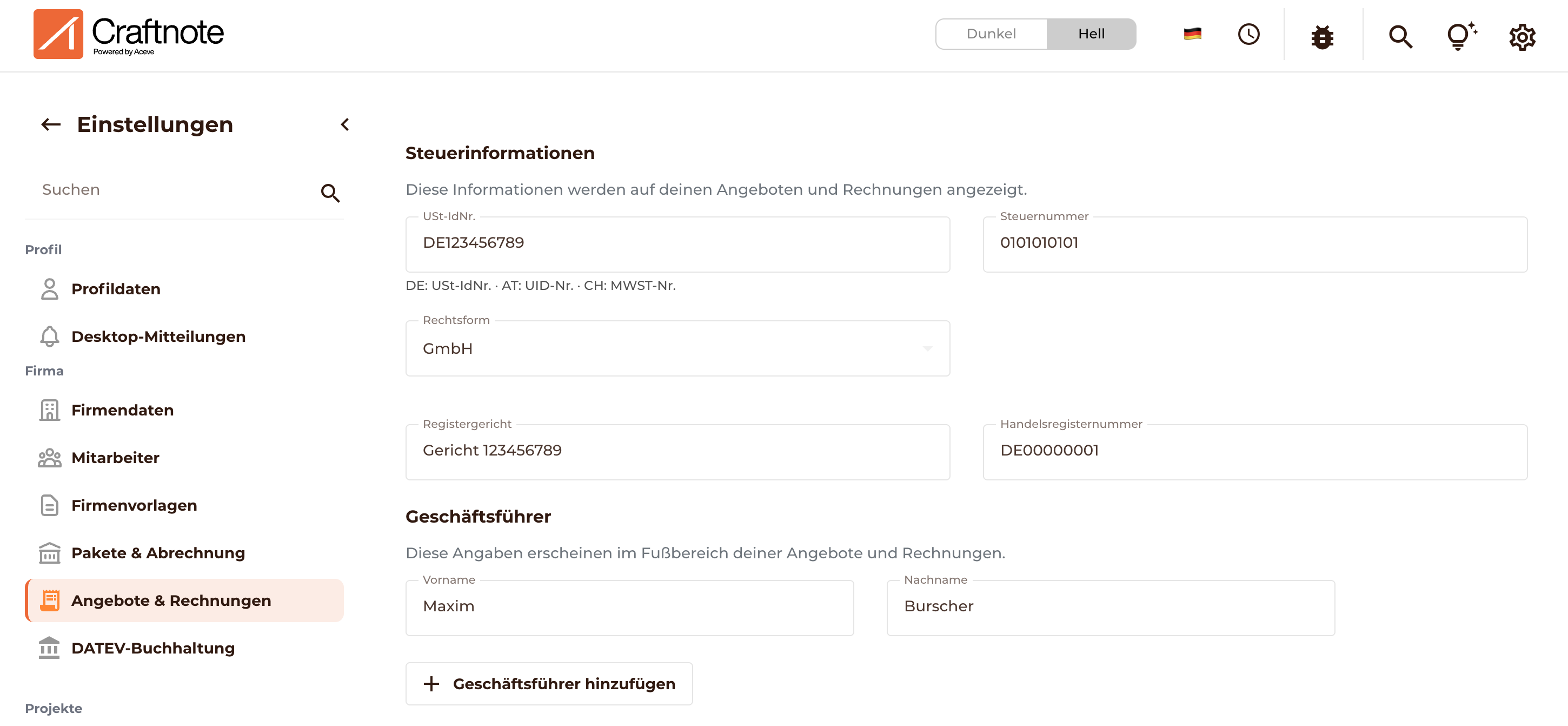Click the Craftnote logo
Screen dimensions: 1568x726
[129, 34]
